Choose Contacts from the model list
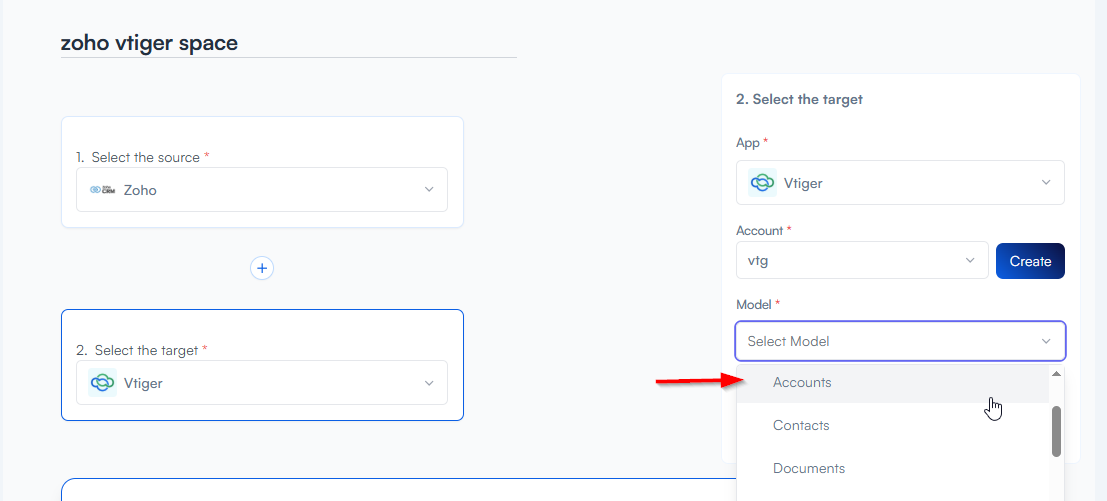The height and width of the screenshot is (501, 1107). pyautogui.click(x=801, y=426)
